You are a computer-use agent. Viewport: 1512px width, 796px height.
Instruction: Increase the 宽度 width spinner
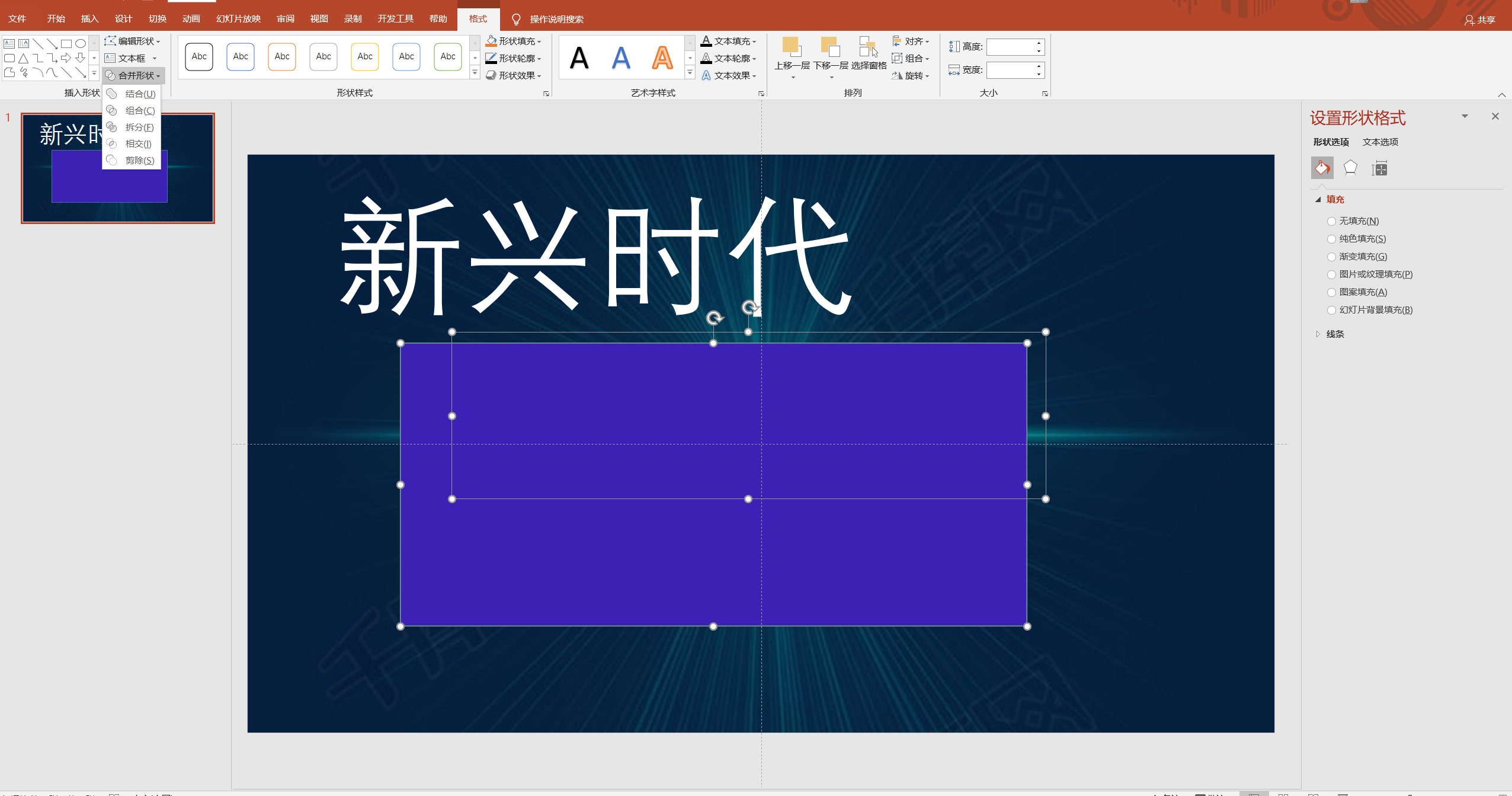click(x=1039, y=66)
